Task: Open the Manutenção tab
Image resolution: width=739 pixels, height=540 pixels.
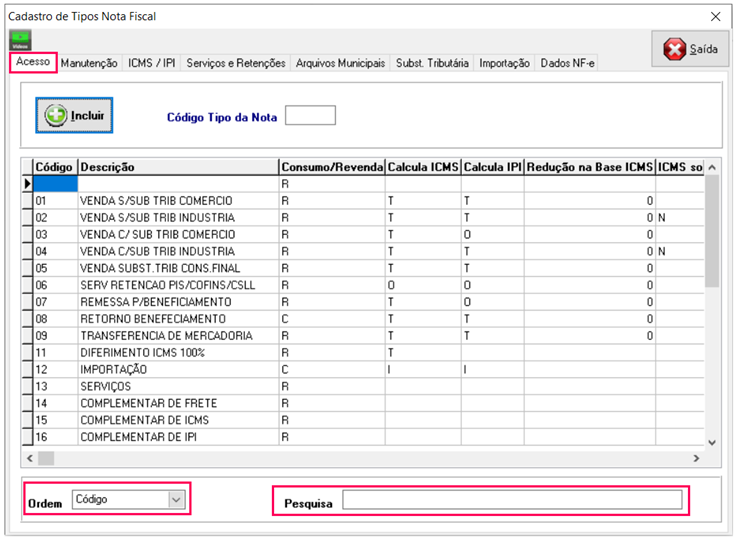Action: [x=89, y=63]
